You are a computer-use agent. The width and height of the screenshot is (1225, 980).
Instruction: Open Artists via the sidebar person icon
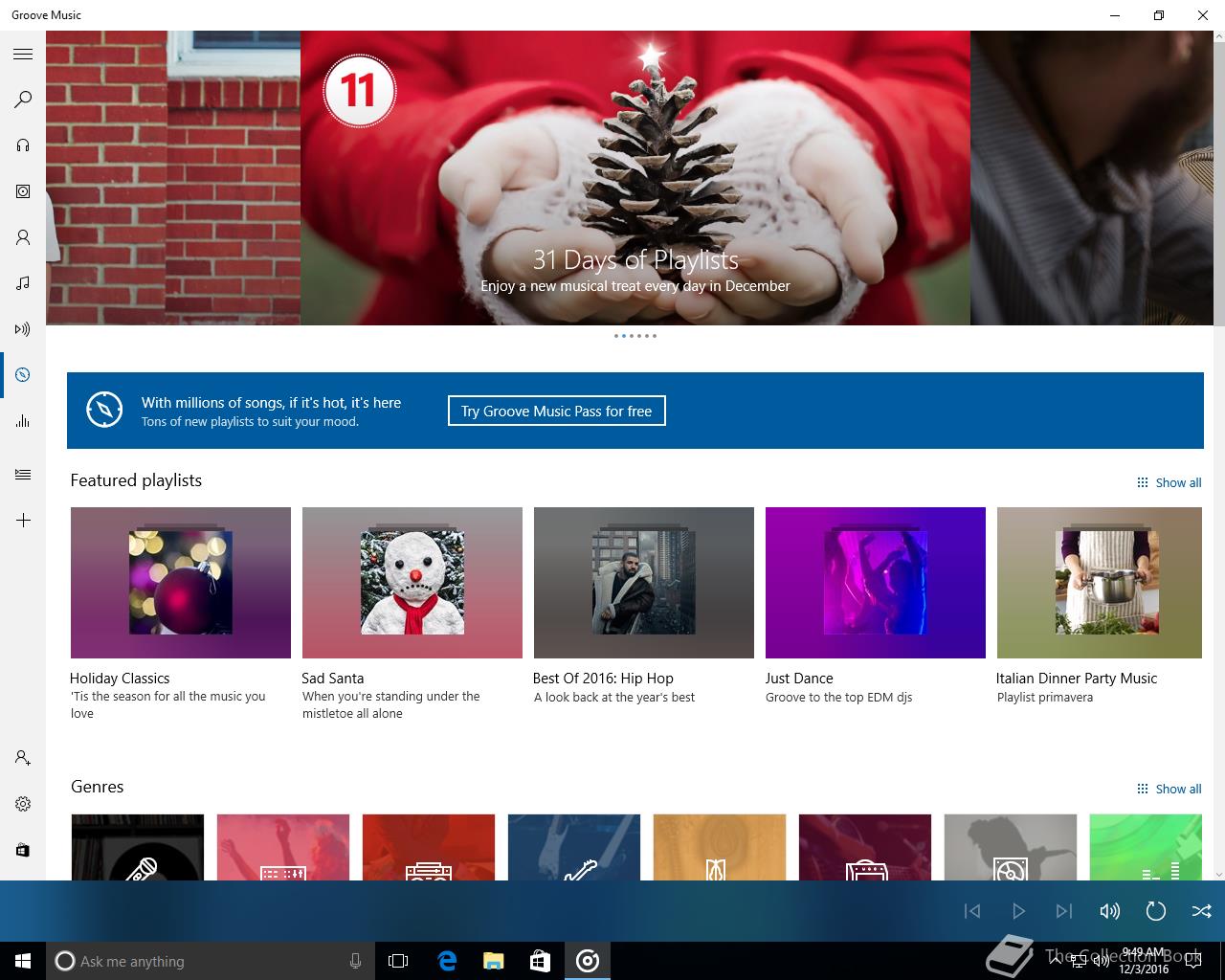pos(23,237)
